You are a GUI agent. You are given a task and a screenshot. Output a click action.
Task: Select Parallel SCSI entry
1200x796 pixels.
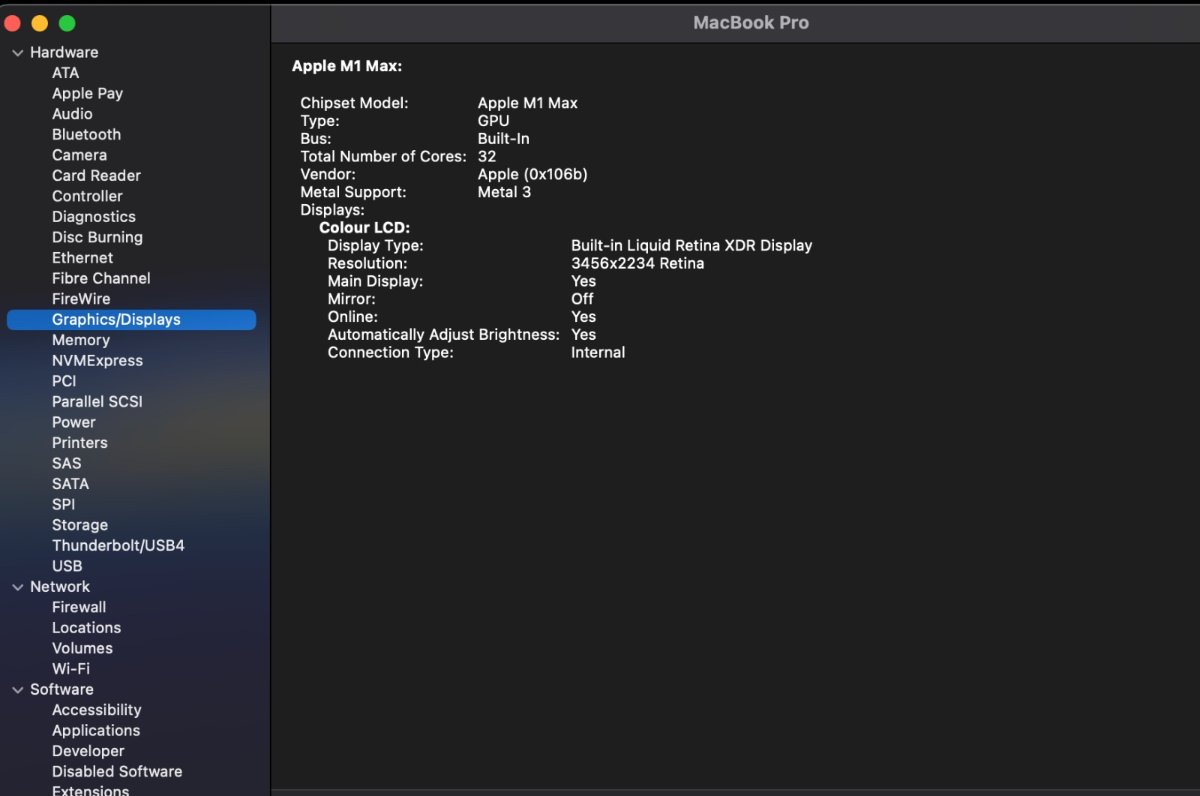[97, 402]
